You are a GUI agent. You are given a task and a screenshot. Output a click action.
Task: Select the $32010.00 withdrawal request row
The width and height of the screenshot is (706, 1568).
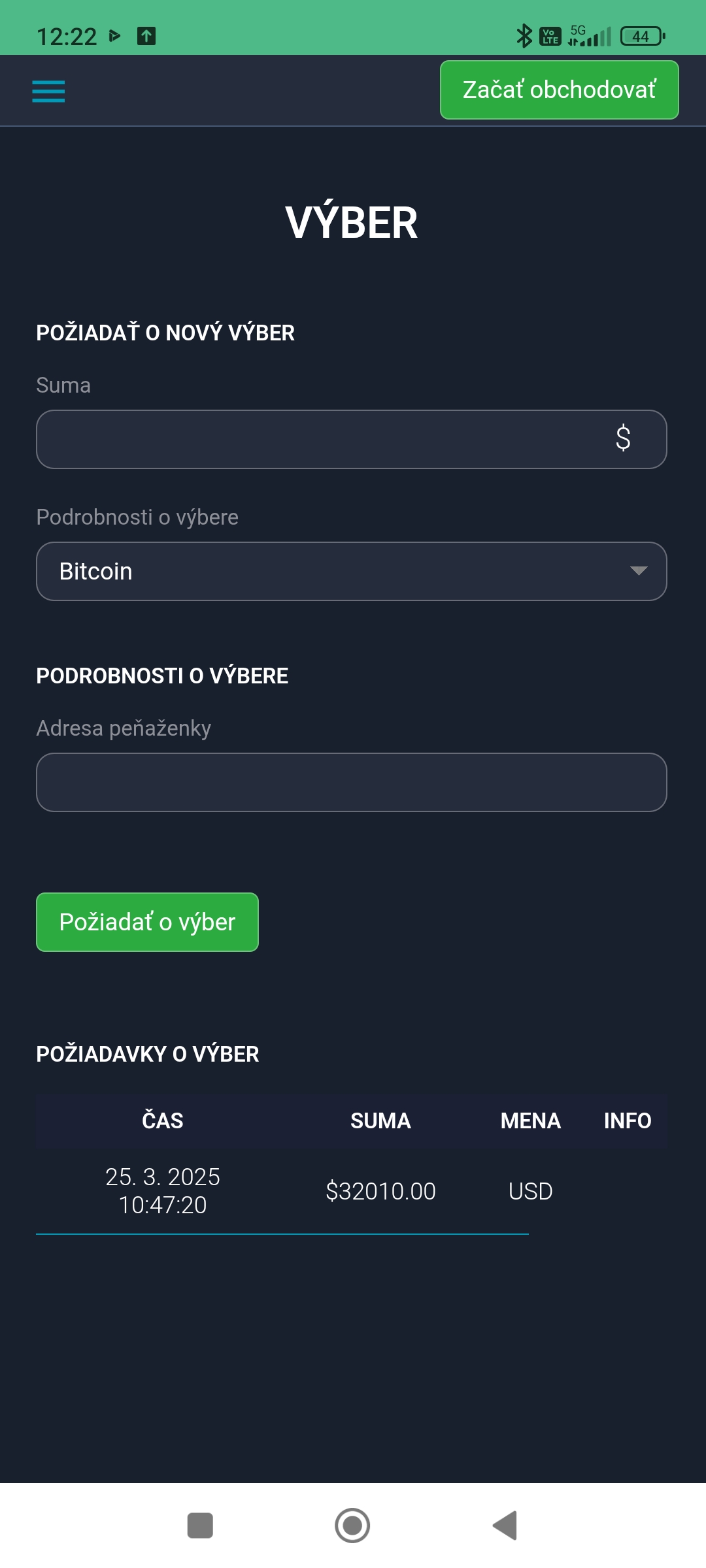point(380,1191)
